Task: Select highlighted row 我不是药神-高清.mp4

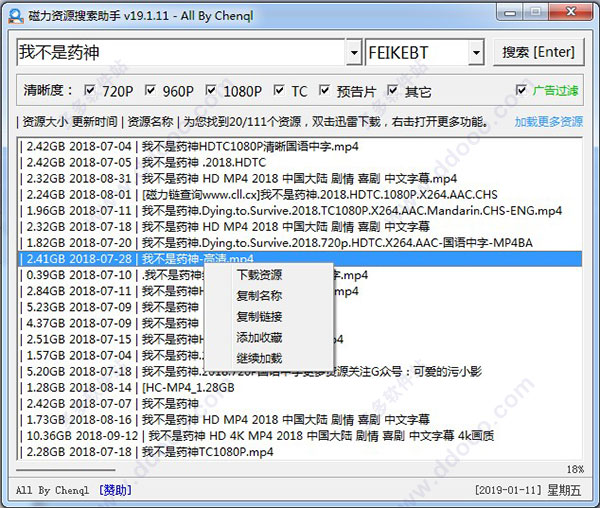Action: click(300, 259)
